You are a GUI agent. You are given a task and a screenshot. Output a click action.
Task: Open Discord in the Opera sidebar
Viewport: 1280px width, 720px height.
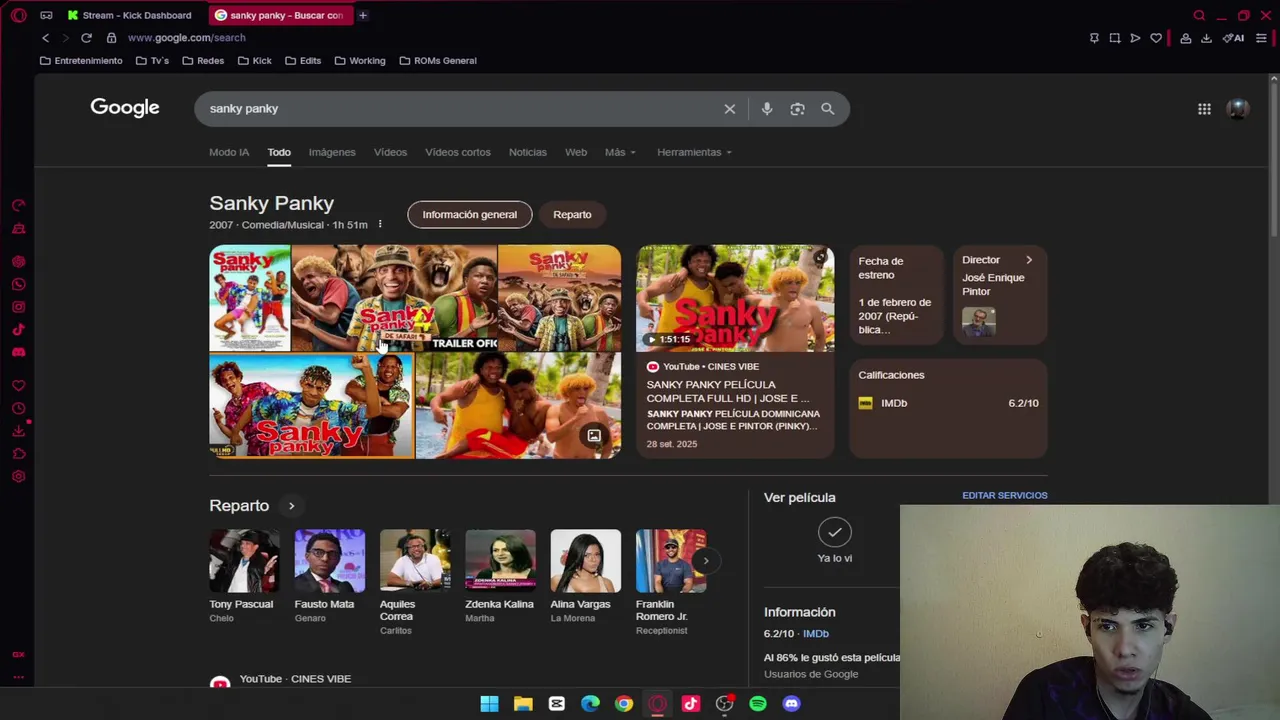(18, 352)
